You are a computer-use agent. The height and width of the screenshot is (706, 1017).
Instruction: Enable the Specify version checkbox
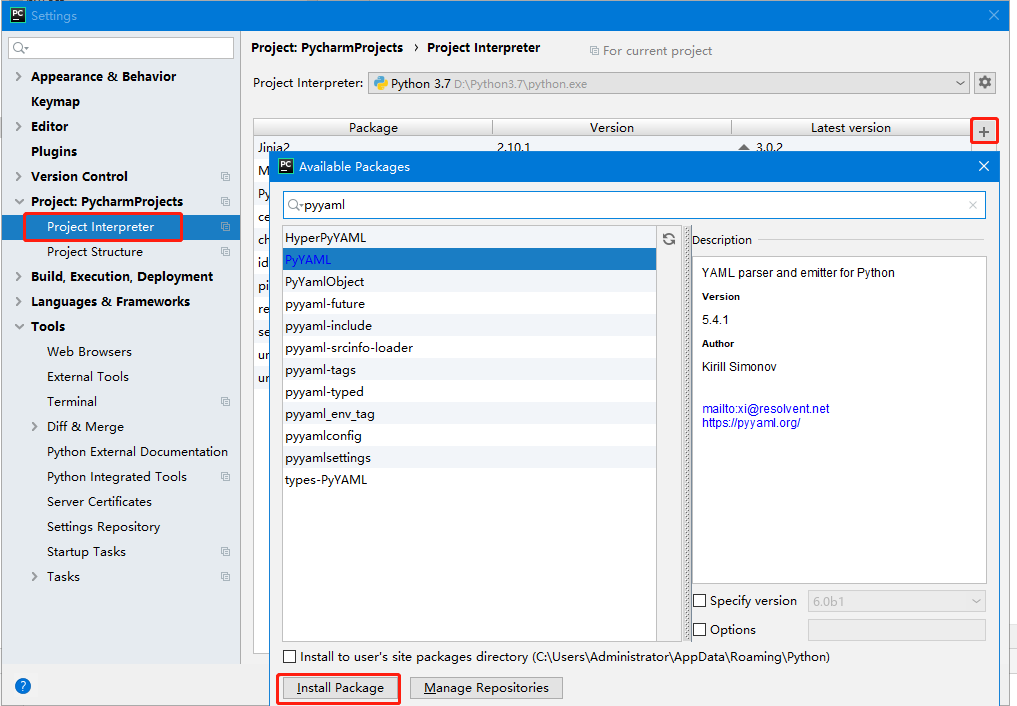(x=700, y=600)
